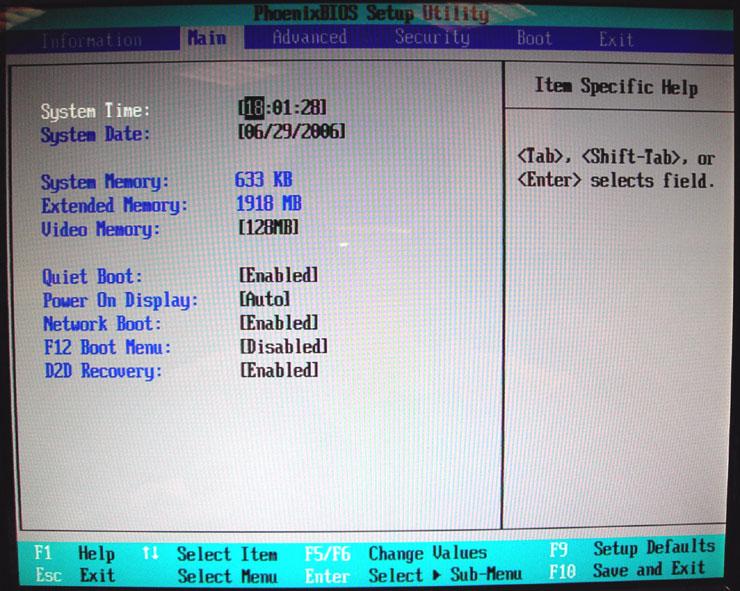Viewport: 740px width, 591px height.
Task: Click the Quiet Boot label
Action: pyautogui.click(x=92, y=277)
